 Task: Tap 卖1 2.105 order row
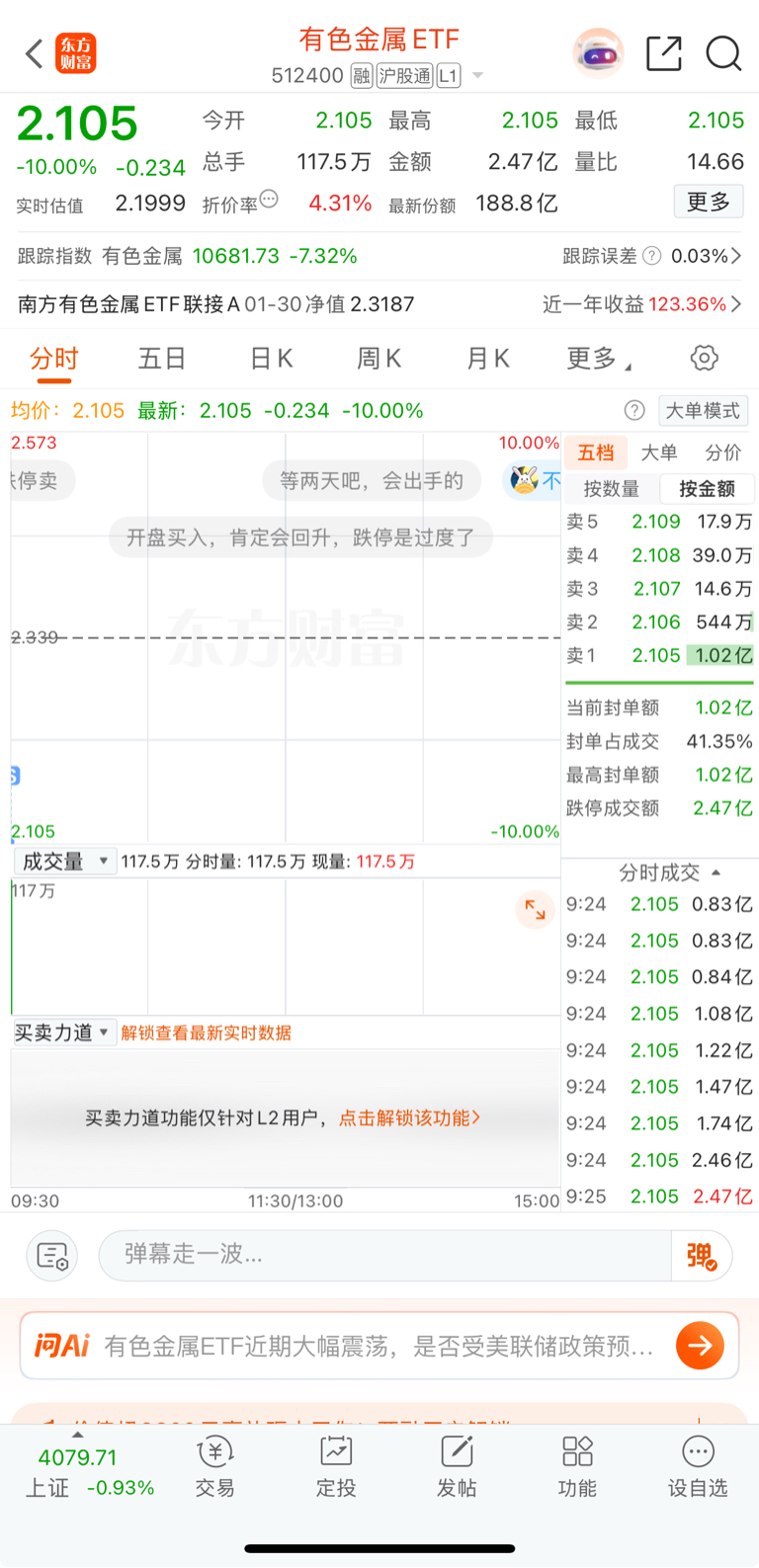[x=659, y=655]
